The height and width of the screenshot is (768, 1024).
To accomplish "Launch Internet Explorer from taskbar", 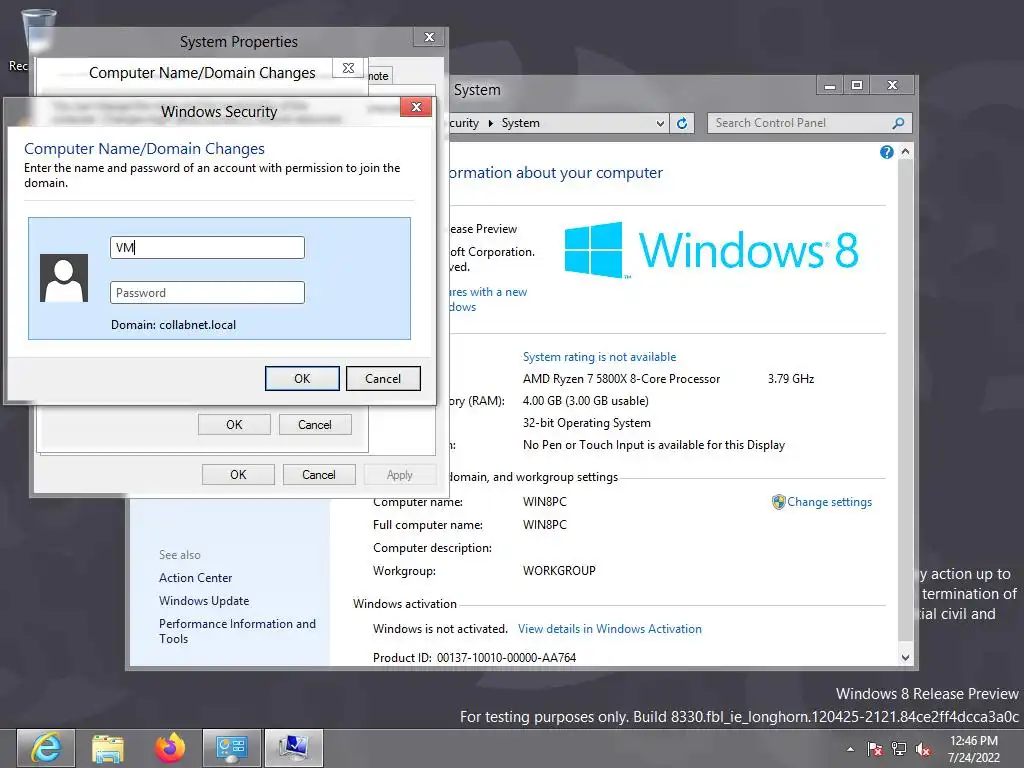I will [46, 748].
